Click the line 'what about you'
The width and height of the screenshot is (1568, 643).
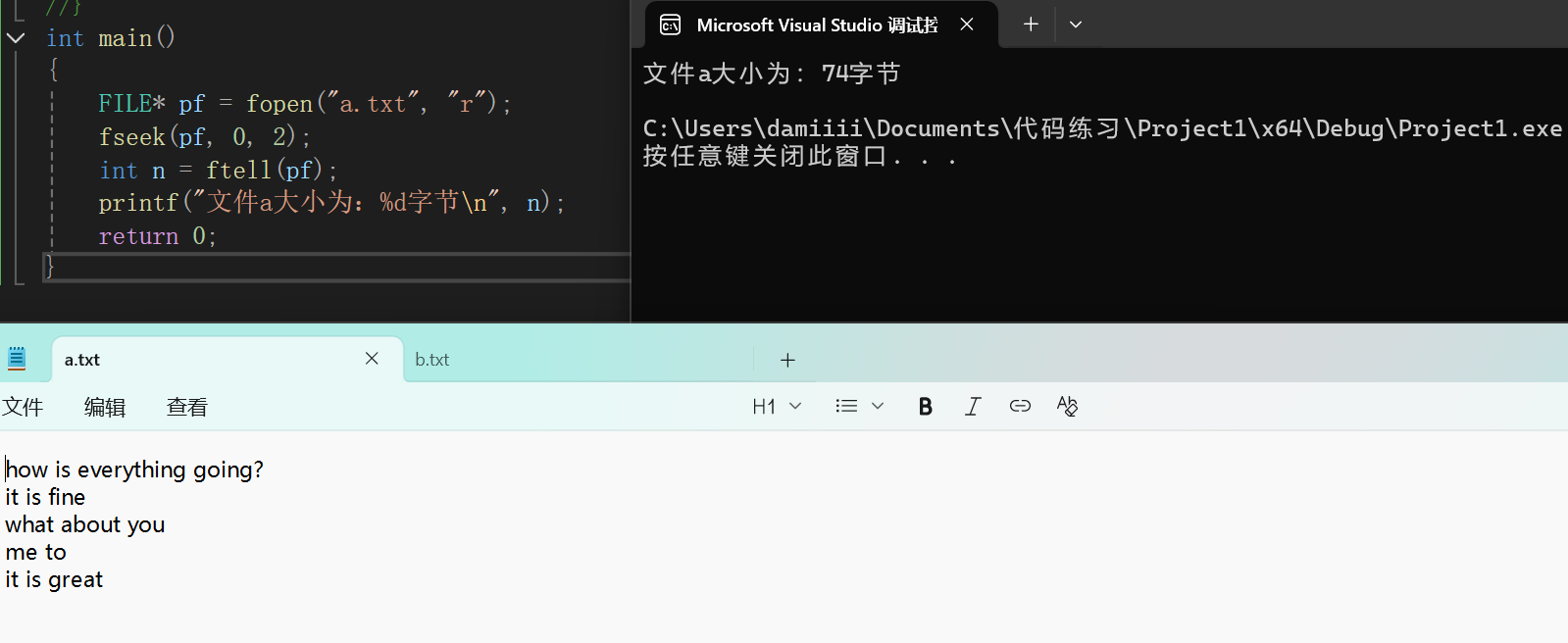pos(85,524)
